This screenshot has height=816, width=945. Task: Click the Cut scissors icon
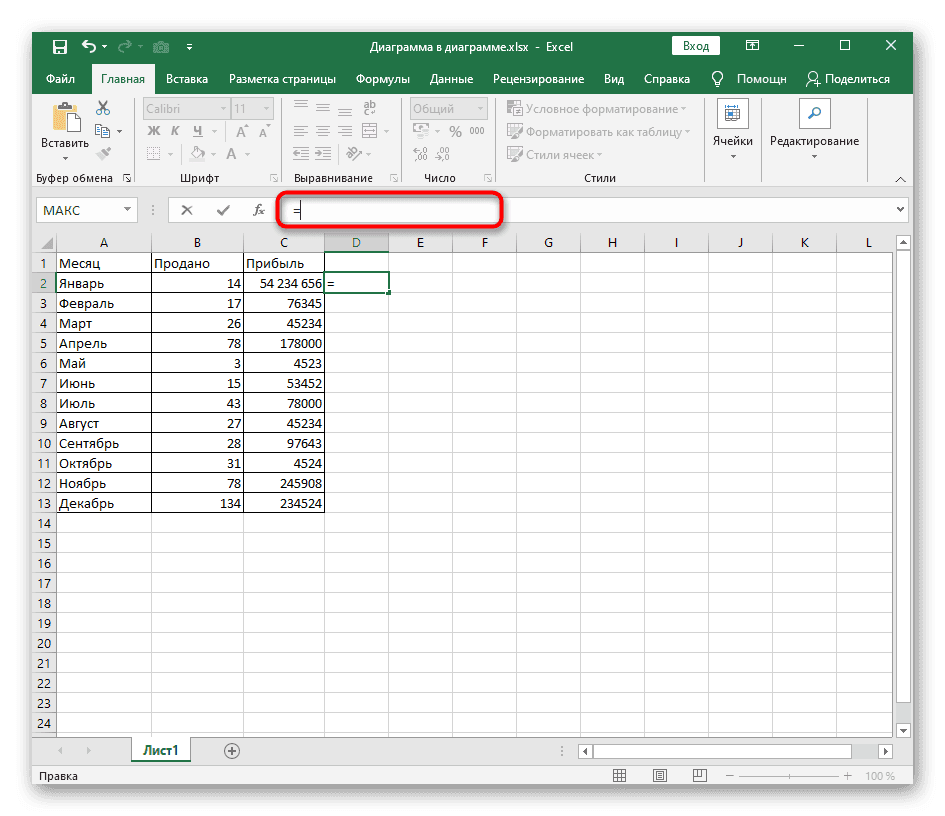pyautogui.click(x=102, y=108)
